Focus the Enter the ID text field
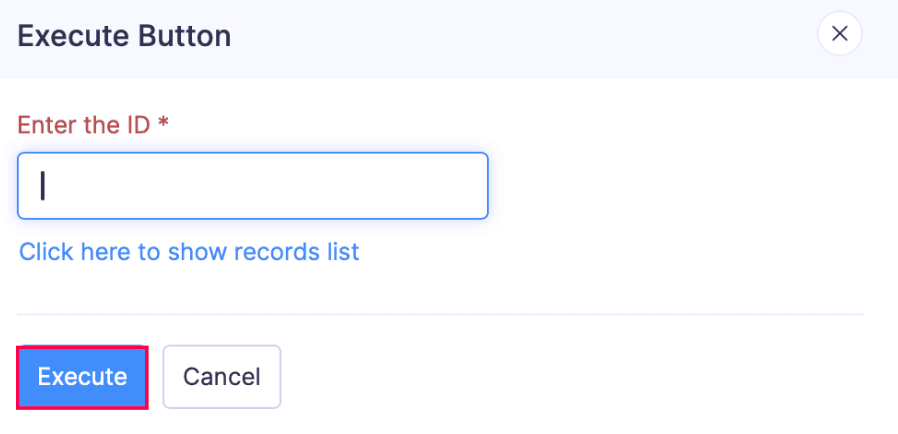Viewport: 898px width, 434px height. pyautogui.click(x=252, y=186)
